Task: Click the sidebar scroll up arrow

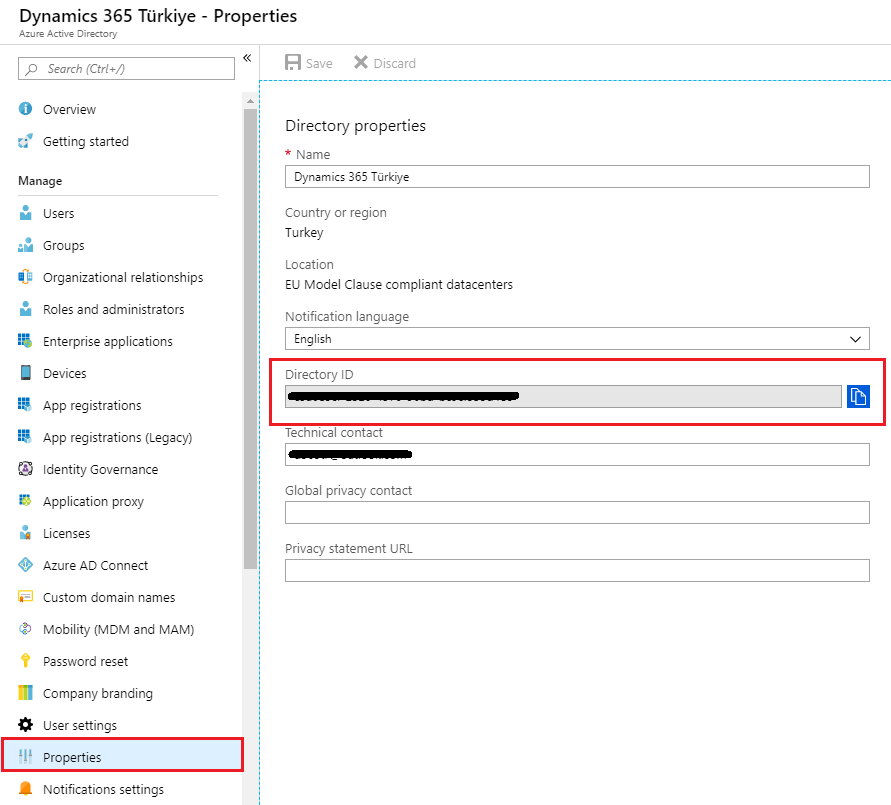Action: point(250,101)
